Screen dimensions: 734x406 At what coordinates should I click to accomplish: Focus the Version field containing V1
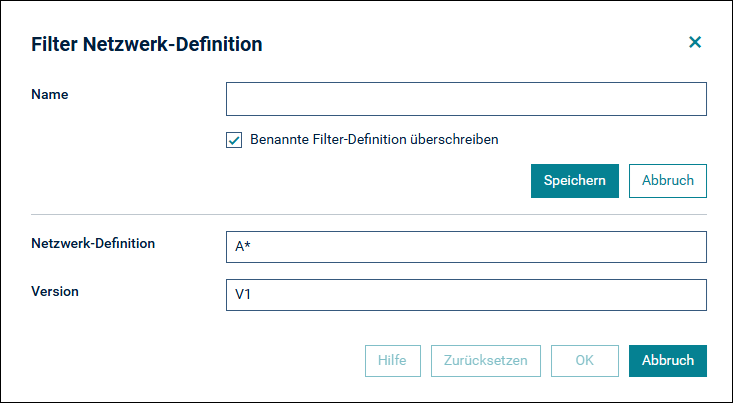pos(466,295)
